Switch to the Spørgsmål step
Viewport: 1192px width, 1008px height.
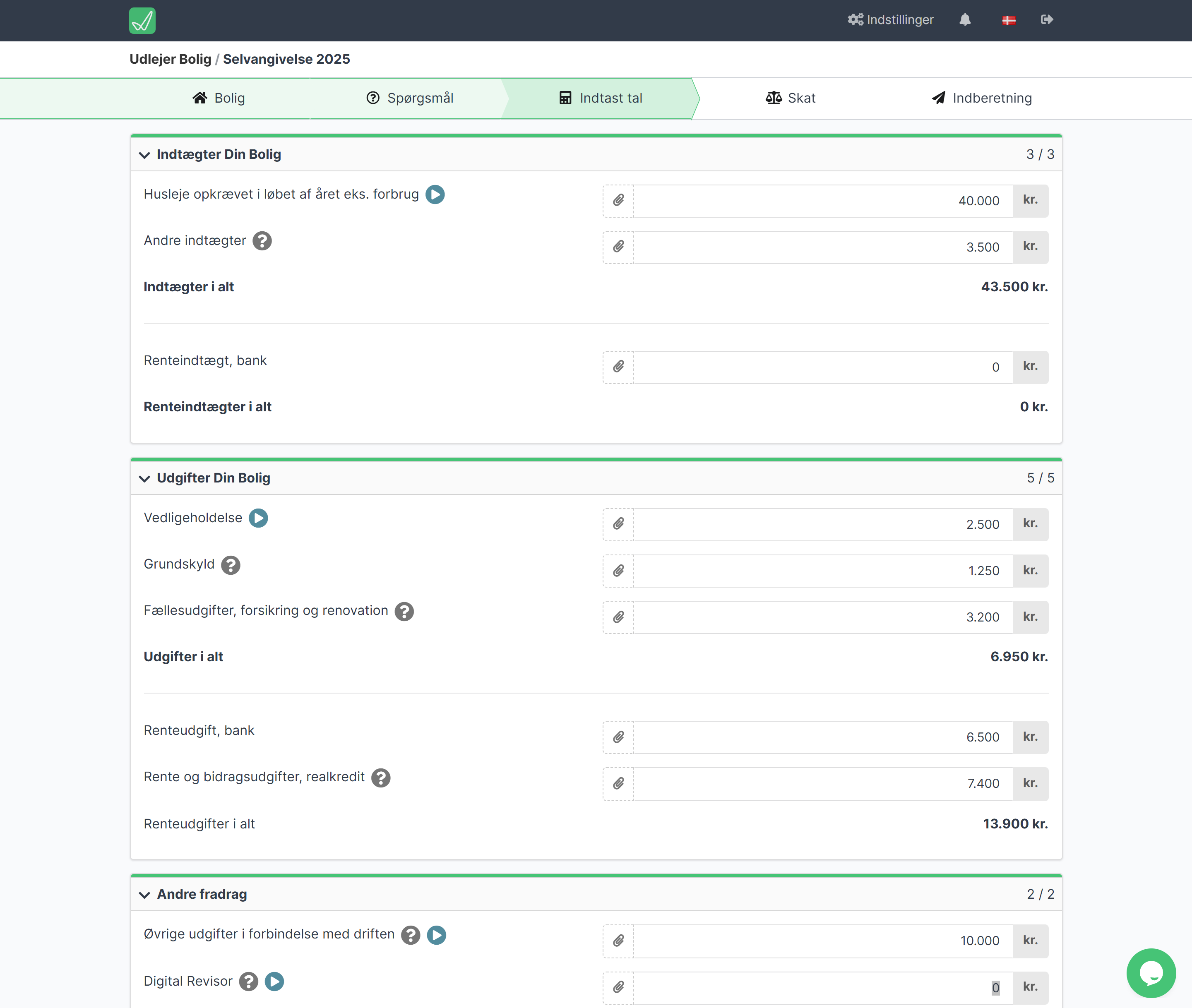(x=409, y=98)
